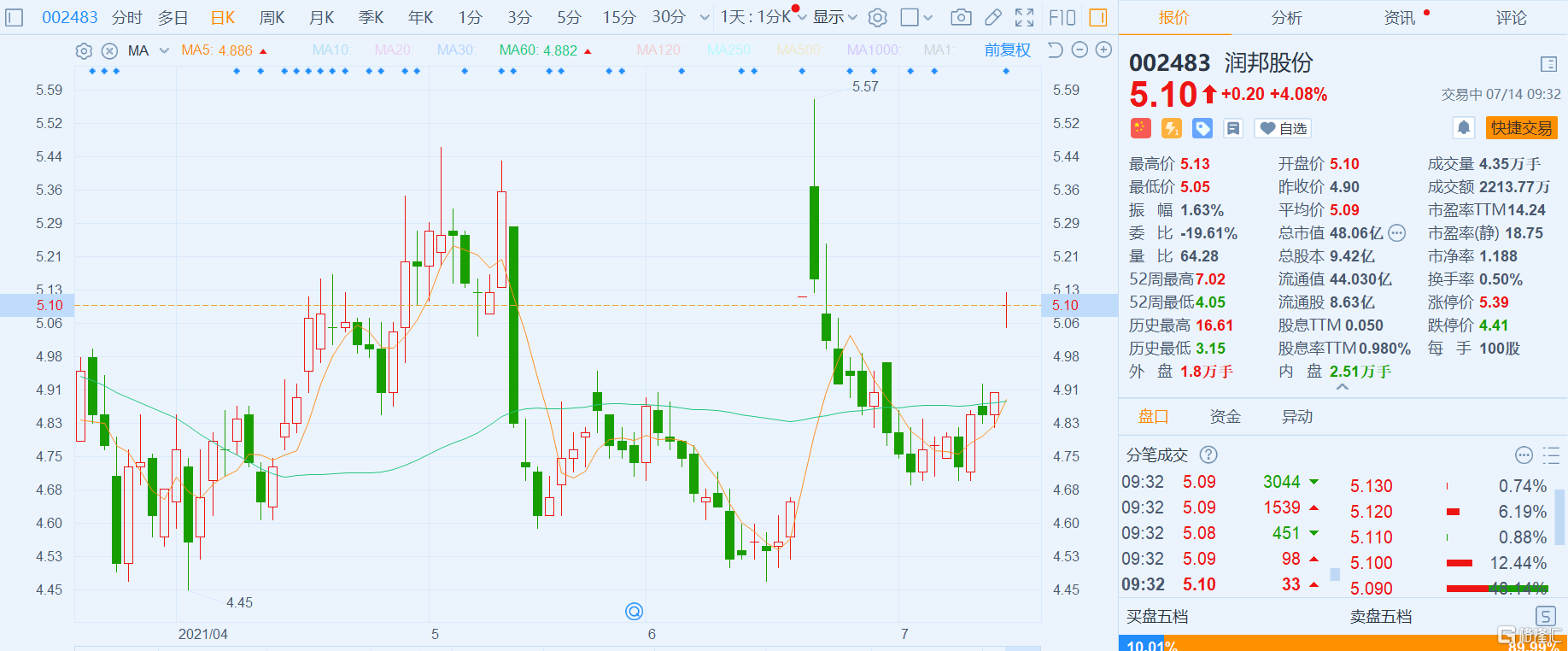Toggle MA120 line visibility
The height and width of the screenshot is (651, 1568).
(659, 50)
